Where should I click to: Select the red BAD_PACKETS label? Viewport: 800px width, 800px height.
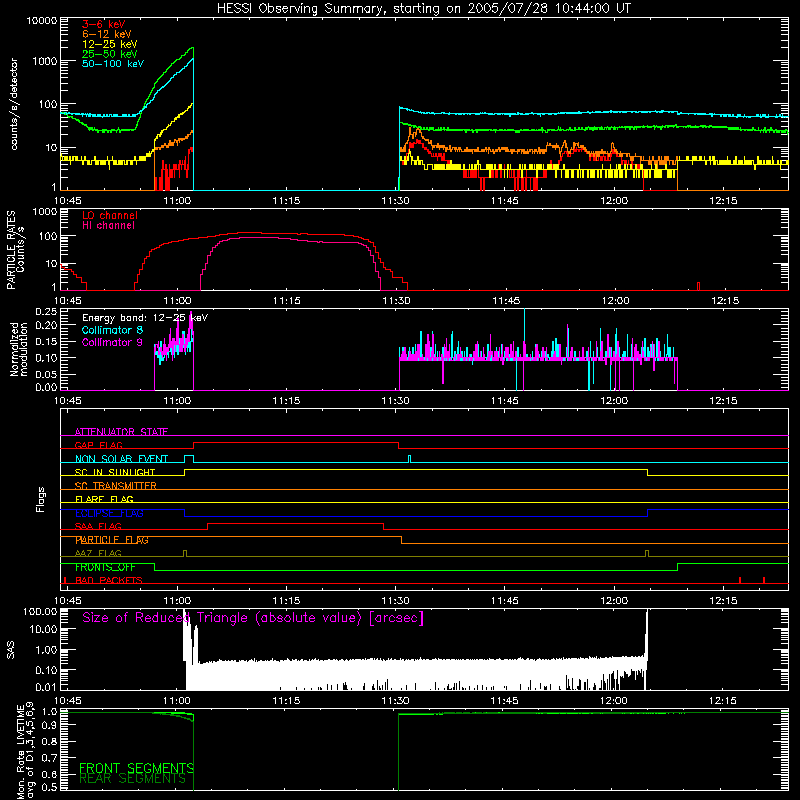109,580
